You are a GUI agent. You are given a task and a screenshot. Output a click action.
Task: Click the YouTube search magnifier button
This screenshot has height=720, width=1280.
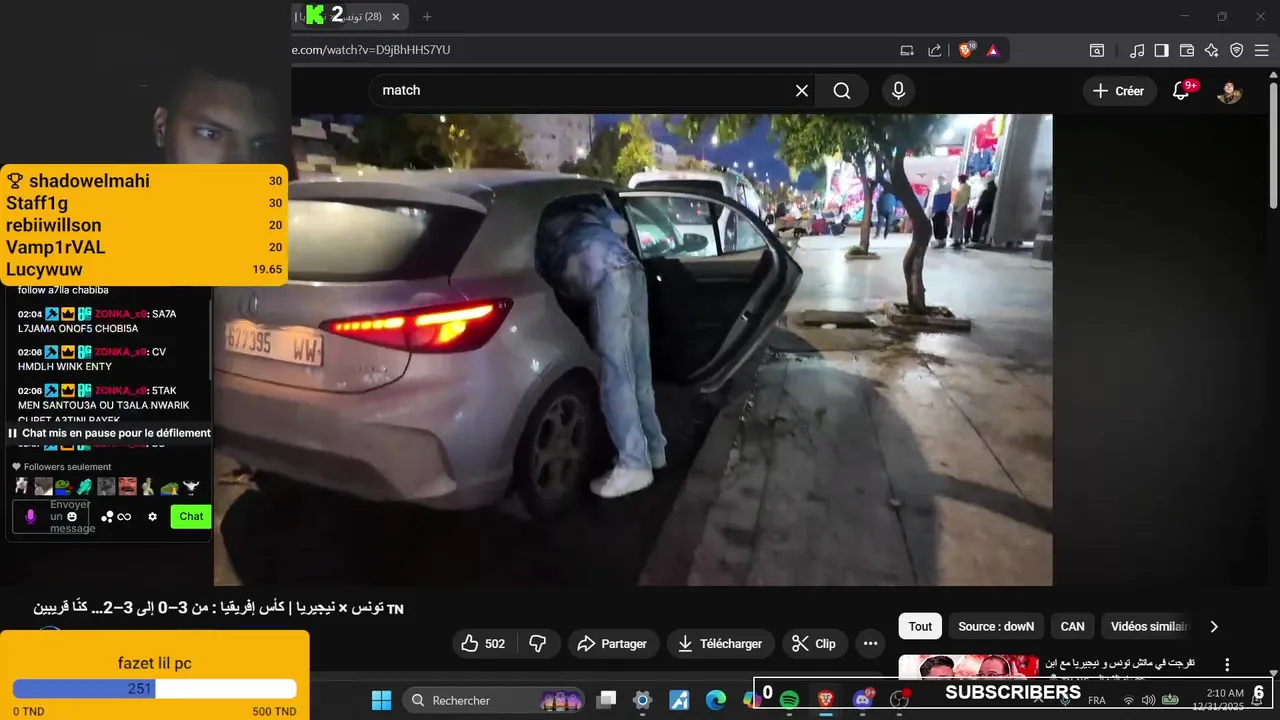click(842, 91)
